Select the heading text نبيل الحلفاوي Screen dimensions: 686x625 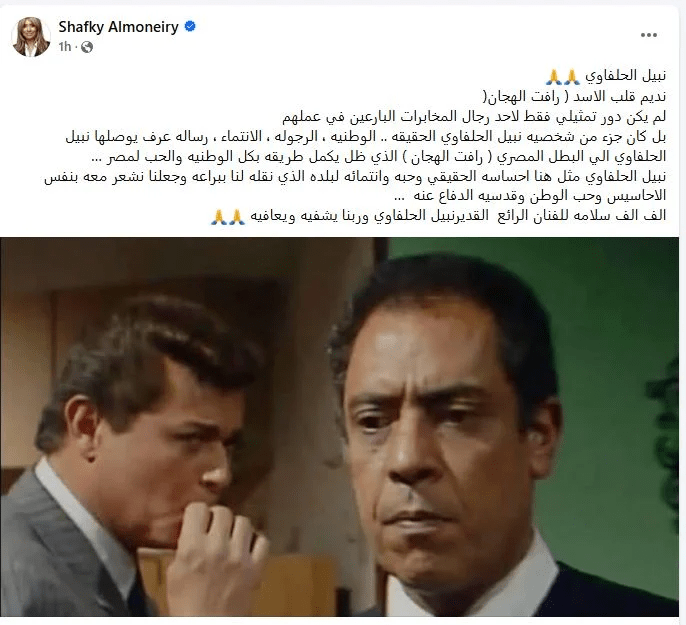tap(626, 76)
